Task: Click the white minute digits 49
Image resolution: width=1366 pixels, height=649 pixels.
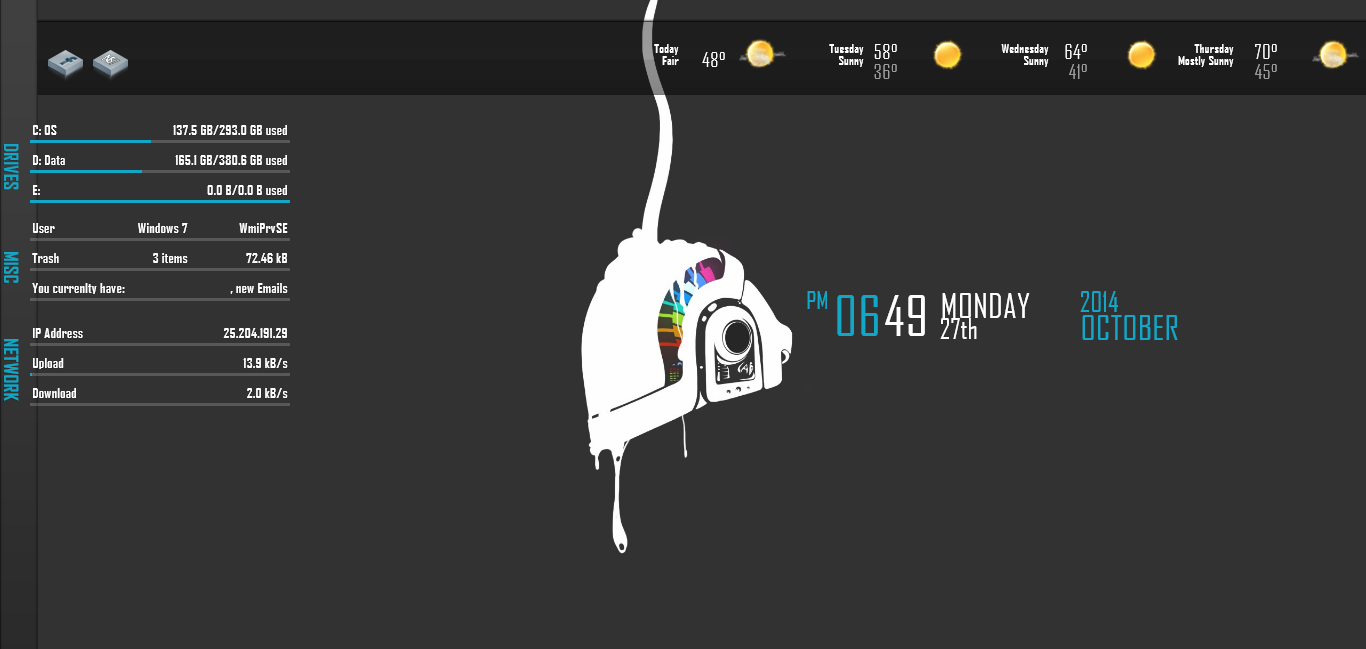Action: tap(906, 316)
